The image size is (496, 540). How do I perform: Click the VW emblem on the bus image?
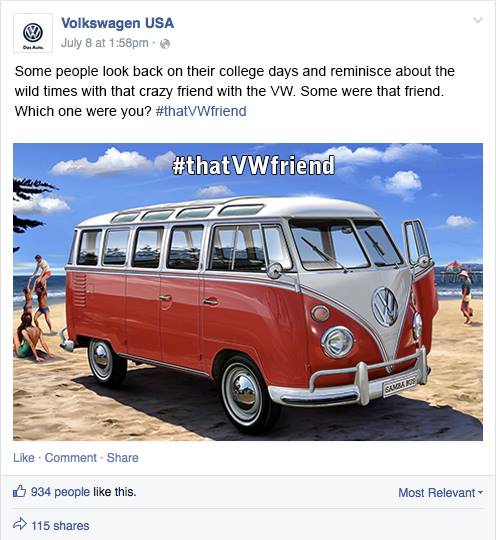[x=385, y=307]
